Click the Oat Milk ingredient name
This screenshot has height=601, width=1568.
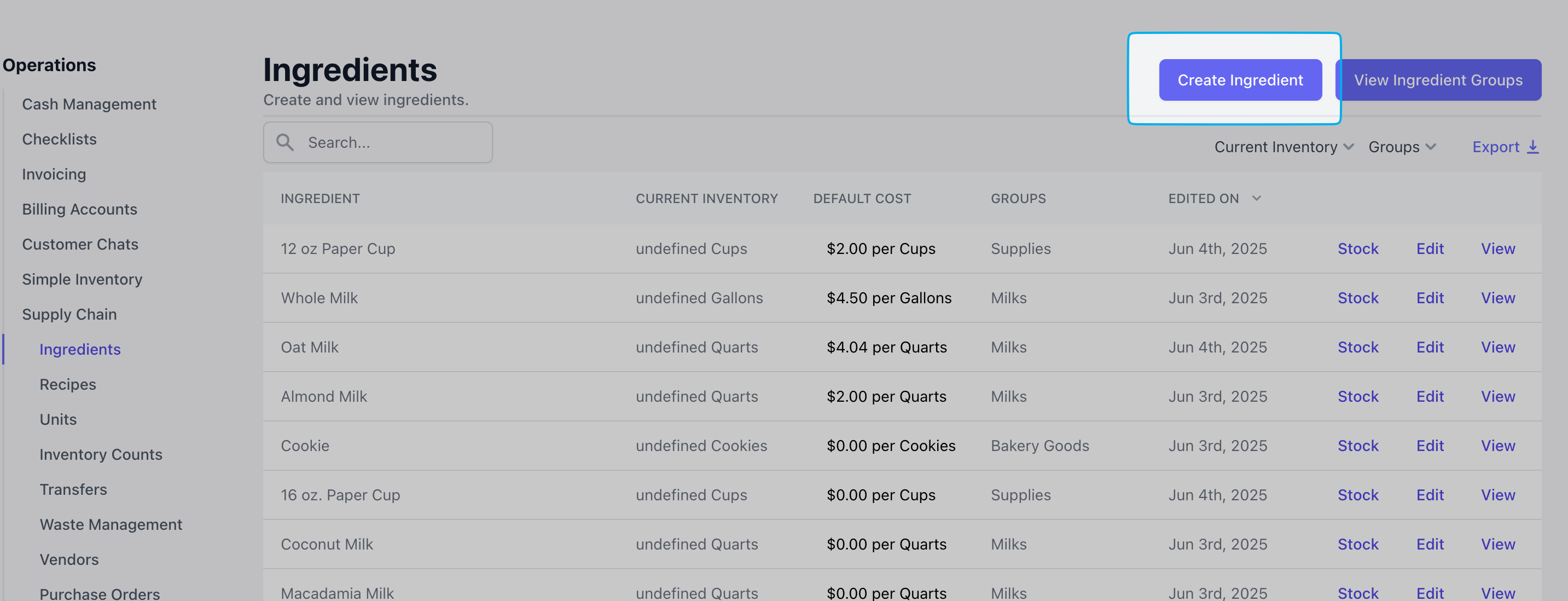click(x=309, y=347)
